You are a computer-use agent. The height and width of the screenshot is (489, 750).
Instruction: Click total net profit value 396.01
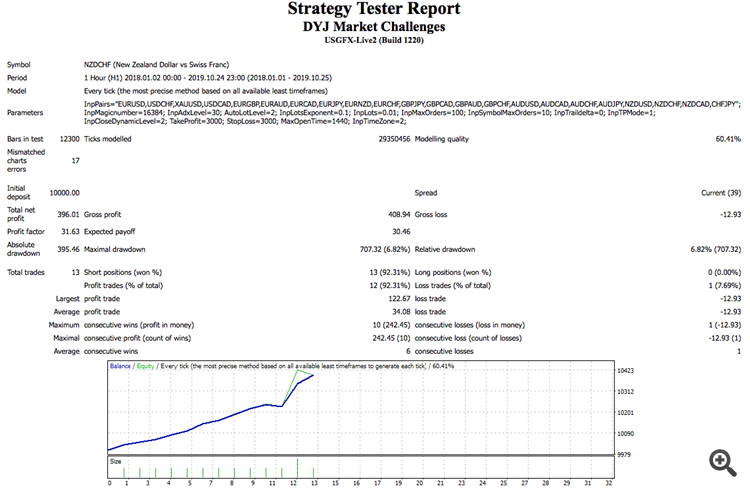[x=68, y=214]
